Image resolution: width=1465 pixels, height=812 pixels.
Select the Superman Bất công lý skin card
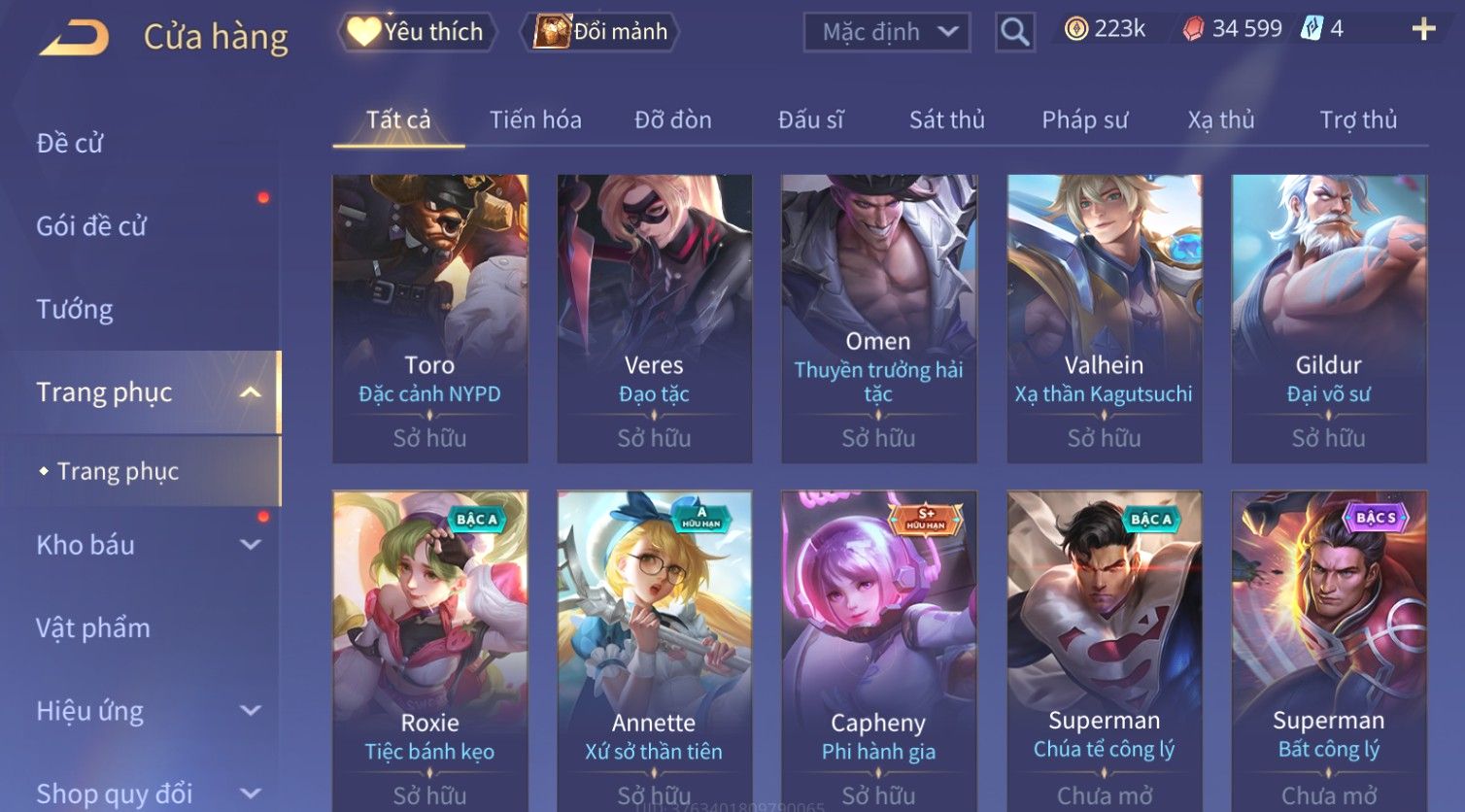click(x=1328, y=651)
